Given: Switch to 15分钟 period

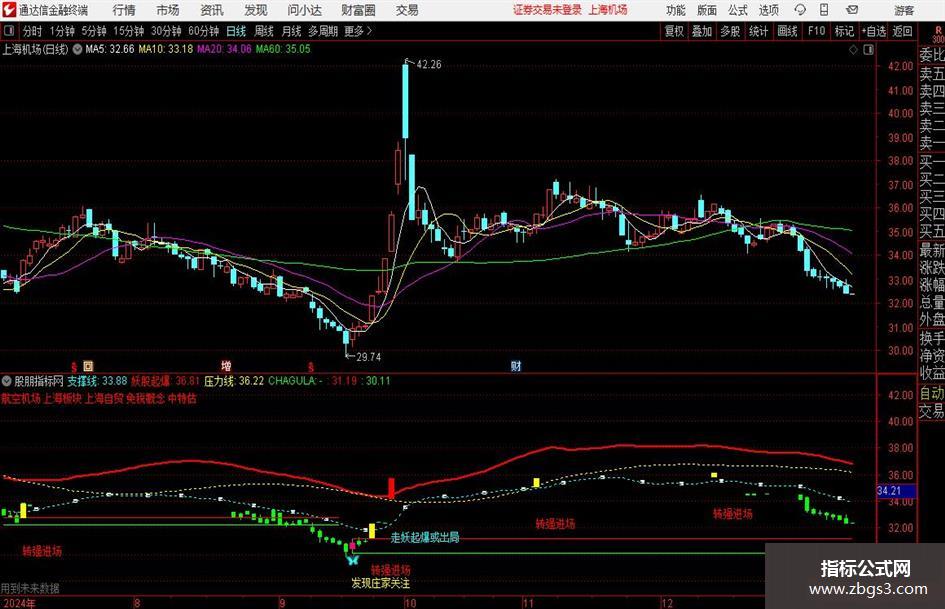Looking at the screenshot, I should click(129, 31).
